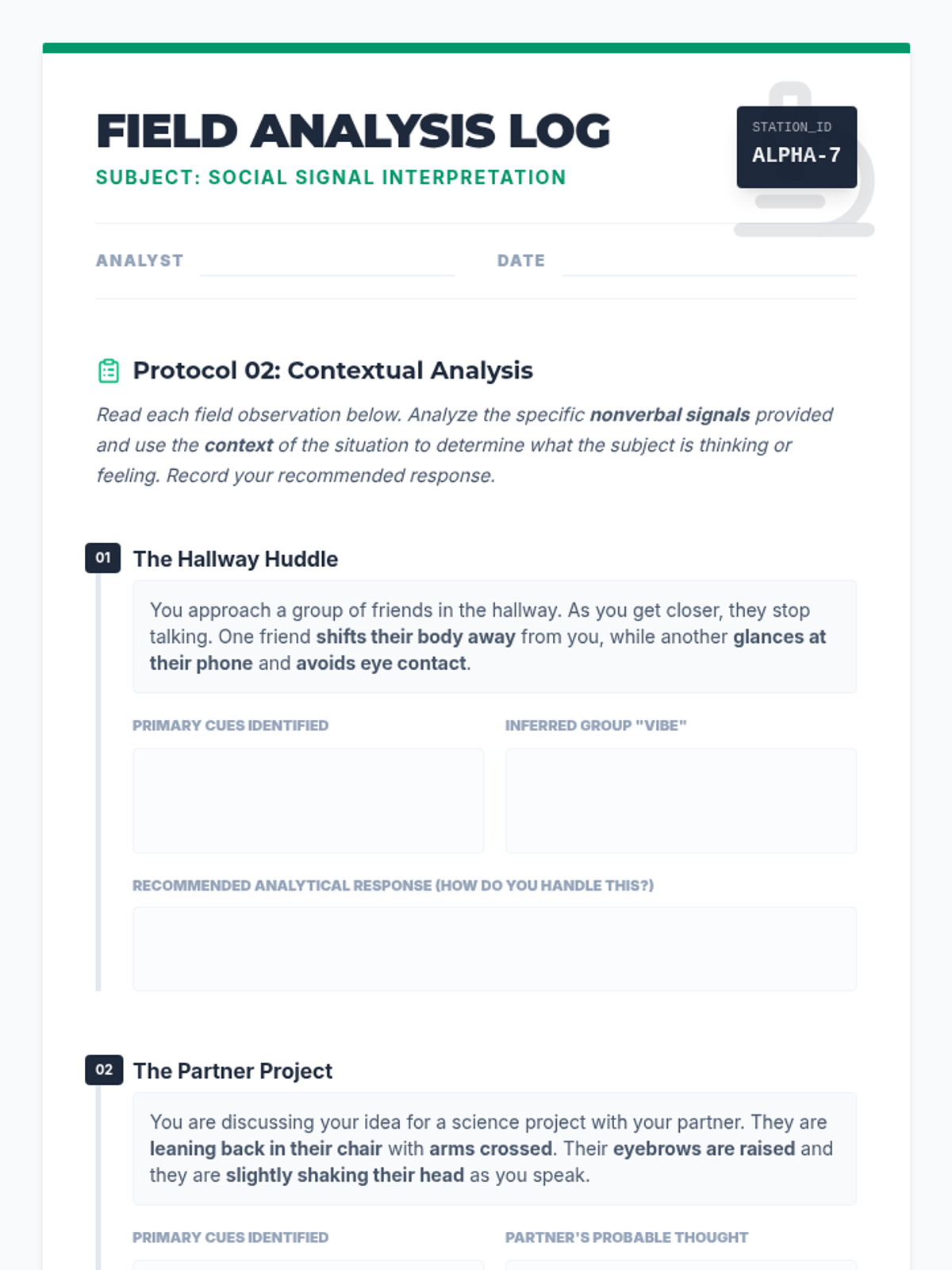Click the Partner Project scenario description box
The image size is (952, 1270).
click(494, 1149)
